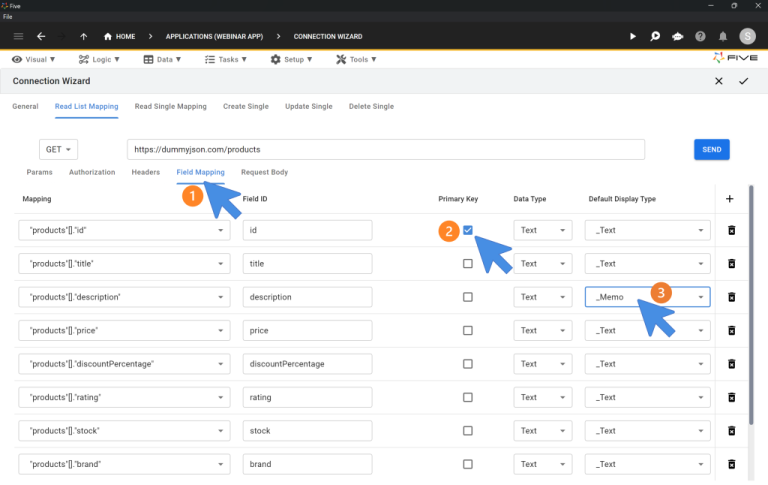768x485 pixels.
Task: Open the GET method dropdown
Action: pyautogui.click(x=58, y=149)
